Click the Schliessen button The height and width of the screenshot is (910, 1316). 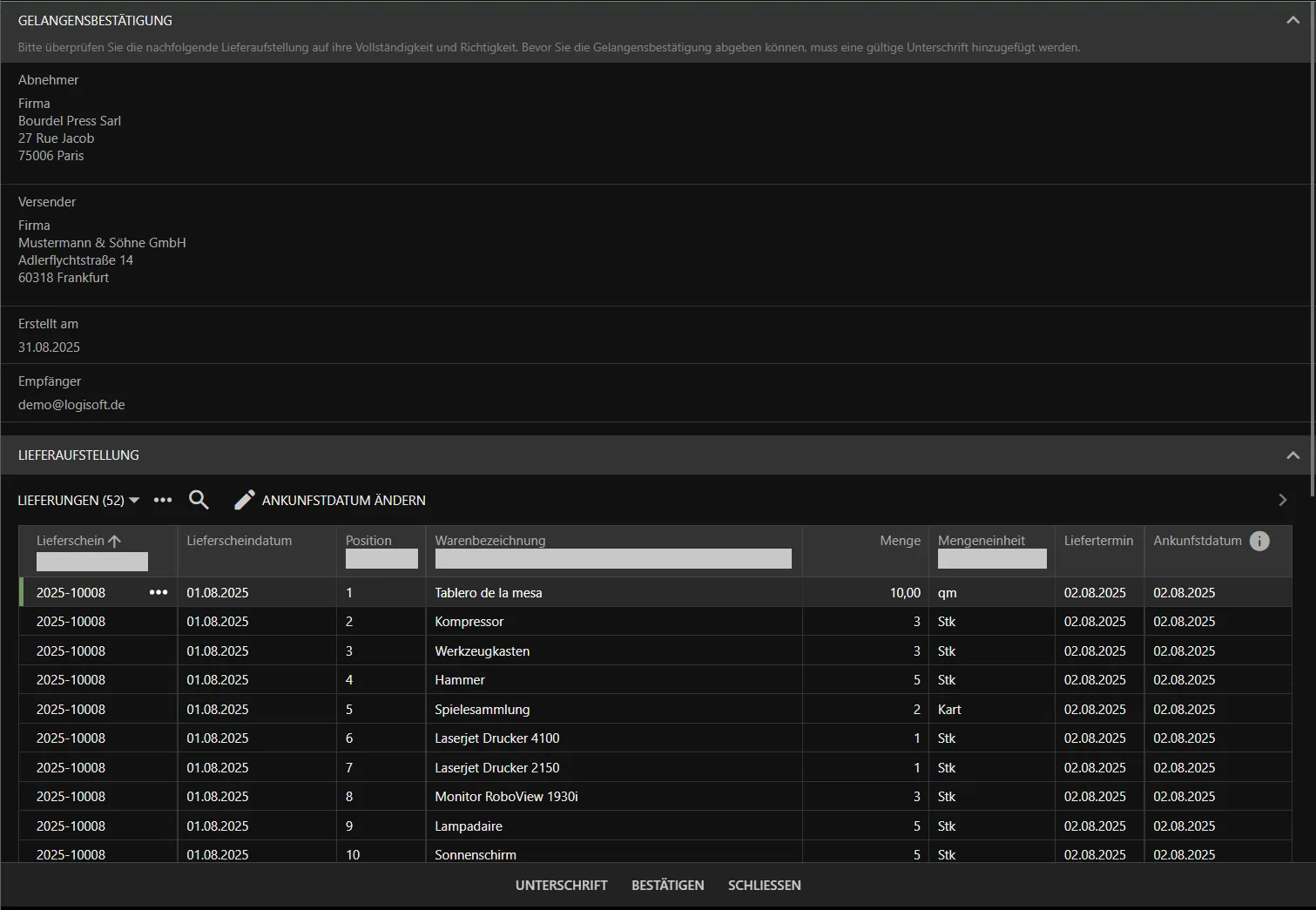tap(765, 885)
